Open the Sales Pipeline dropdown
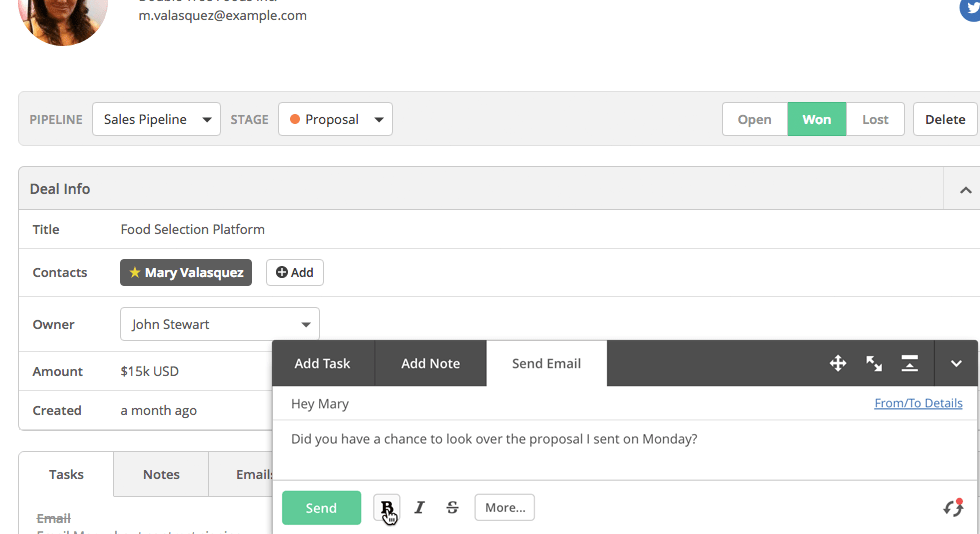 tap(156, 119)
